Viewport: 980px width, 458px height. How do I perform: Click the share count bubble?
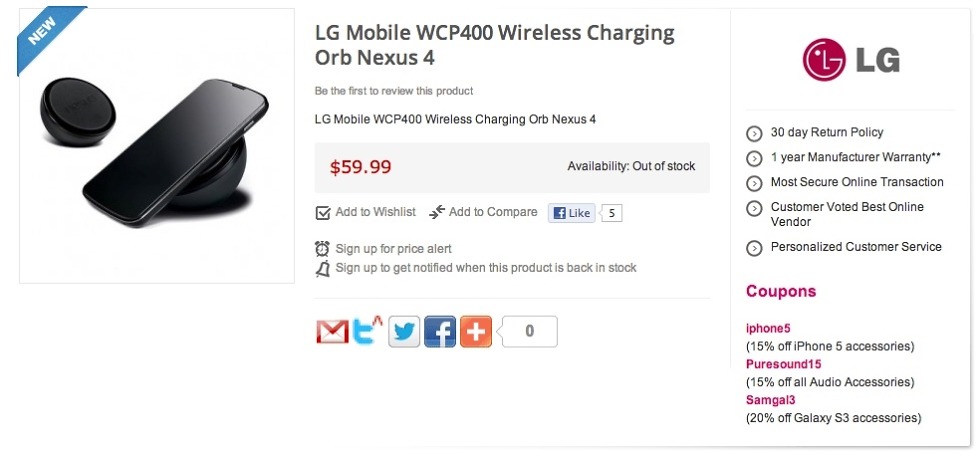[529, 332]
